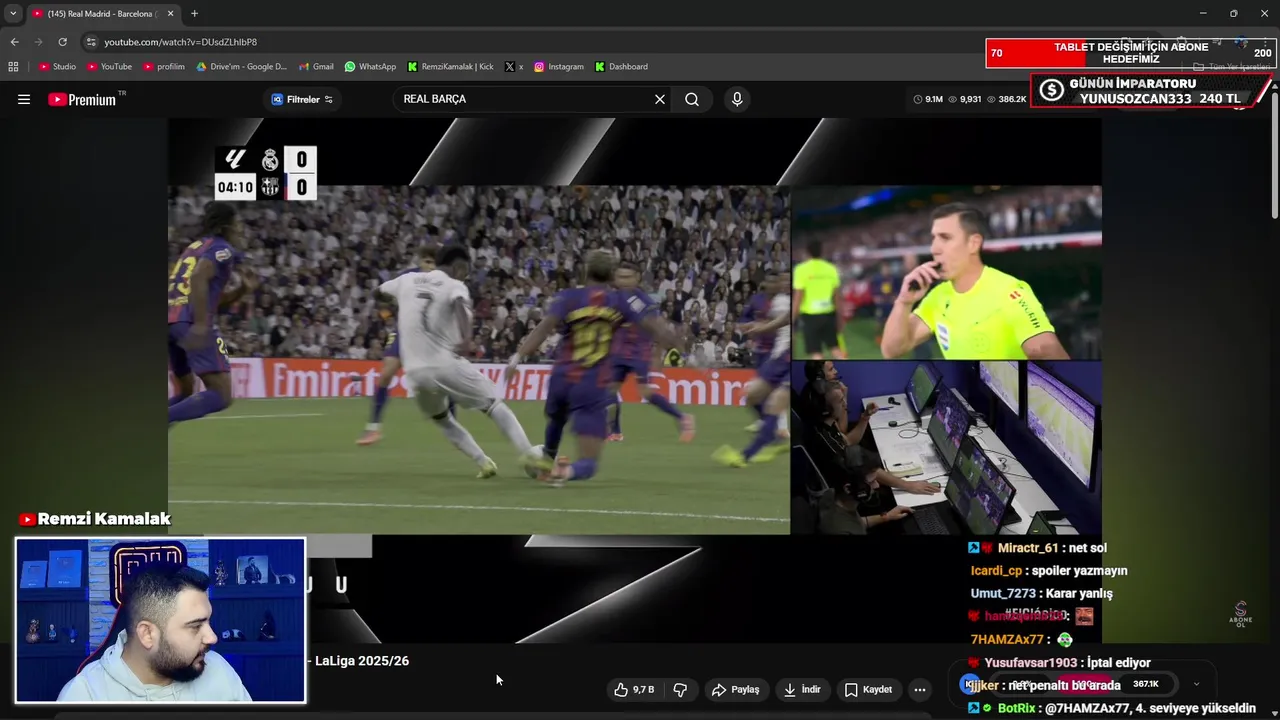
Task: Clear the REAL BARÇA search text
Action: 660,99
